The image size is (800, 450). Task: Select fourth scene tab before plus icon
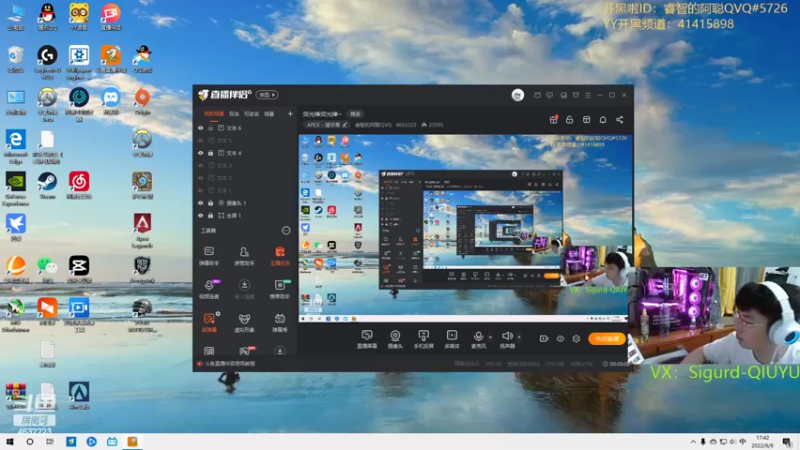tap(269, 114)
